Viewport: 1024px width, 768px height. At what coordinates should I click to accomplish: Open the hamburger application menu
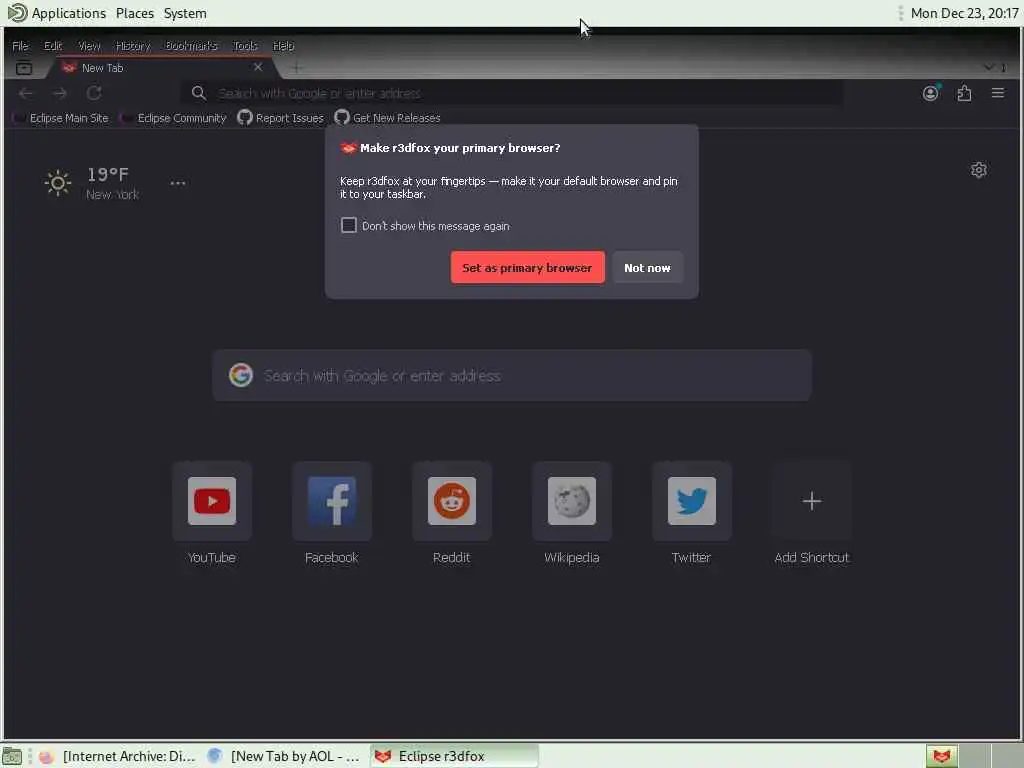pos(998,93)
